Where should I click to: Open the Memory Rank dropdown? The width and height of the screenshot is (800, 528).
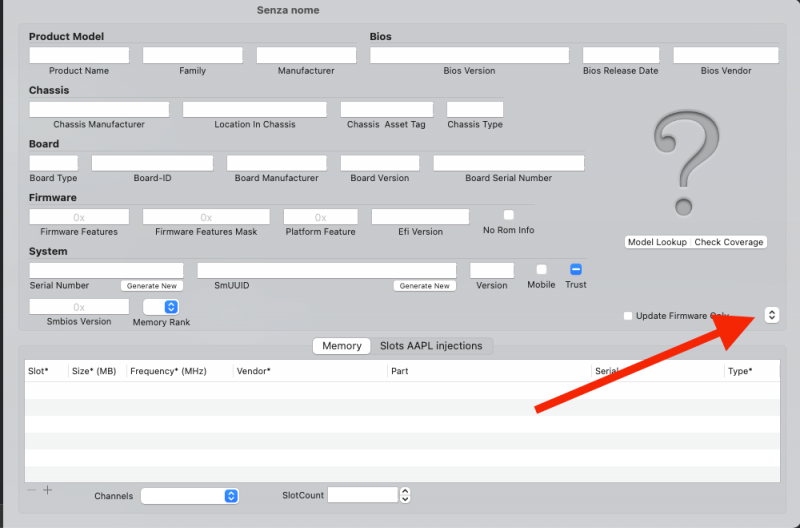(x=161, y=307)
